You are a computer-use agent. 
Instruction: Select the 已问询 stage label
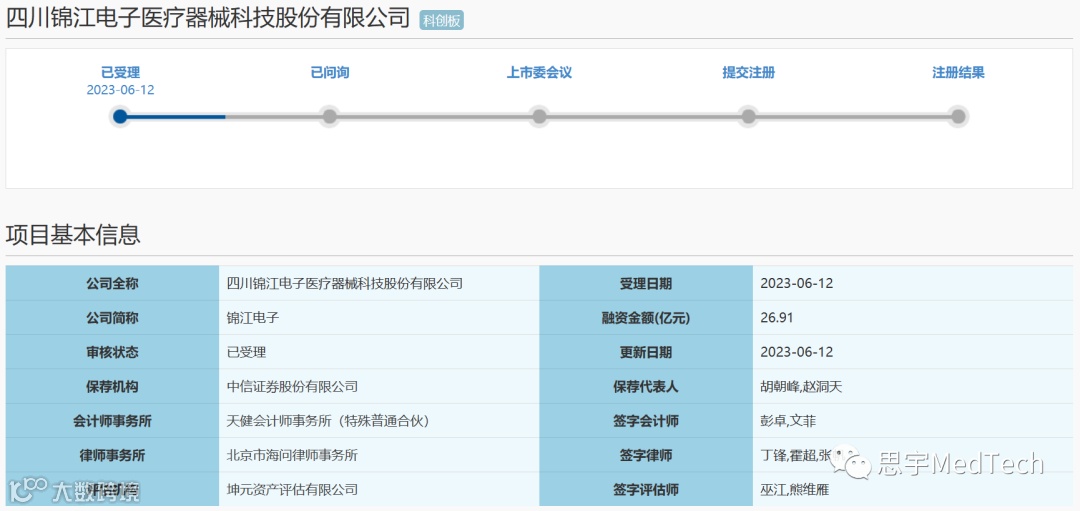[x=330, y=73]
